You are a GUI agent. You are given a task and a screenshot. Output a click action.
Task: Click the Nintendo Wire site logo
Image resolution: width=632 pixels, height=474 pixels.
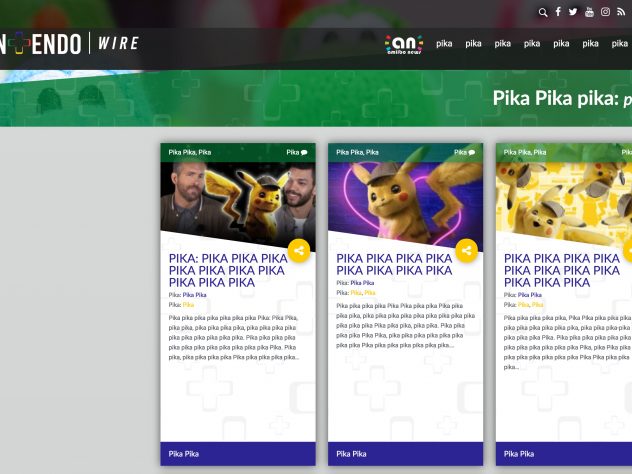coord(69,43)
